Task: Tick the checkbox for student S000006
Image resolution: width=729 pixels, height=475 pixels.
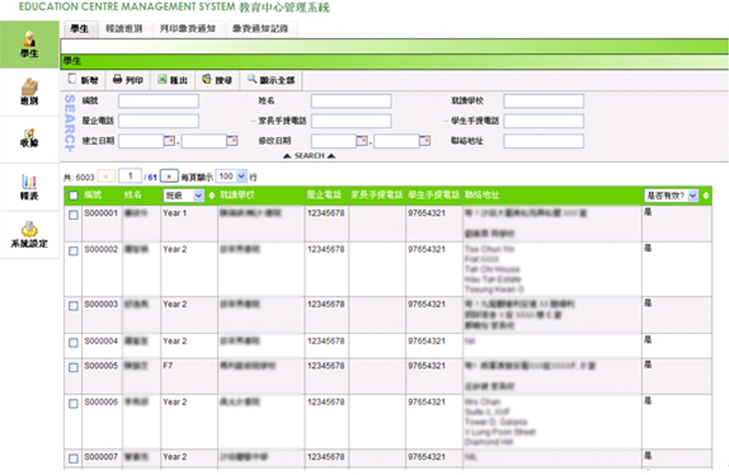Action: pos(73,403)
